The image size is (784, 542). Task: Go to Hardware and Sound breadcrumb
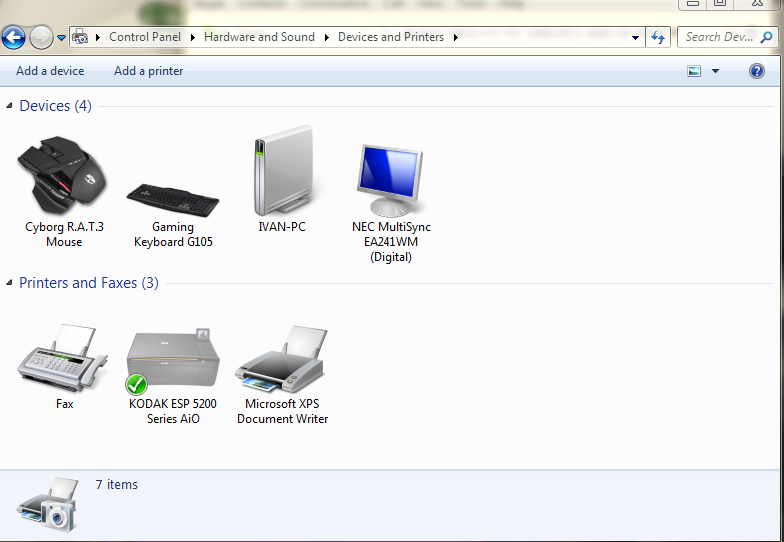(259, 37)
